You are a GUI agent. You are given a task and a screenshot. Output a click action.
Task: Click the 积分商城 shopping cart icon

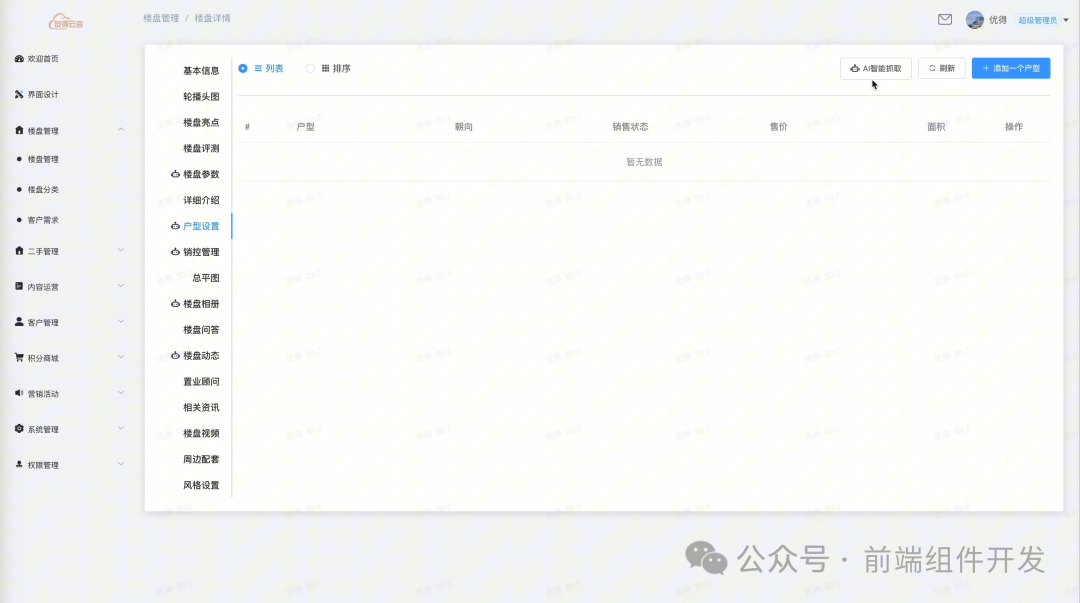(19, 358)
